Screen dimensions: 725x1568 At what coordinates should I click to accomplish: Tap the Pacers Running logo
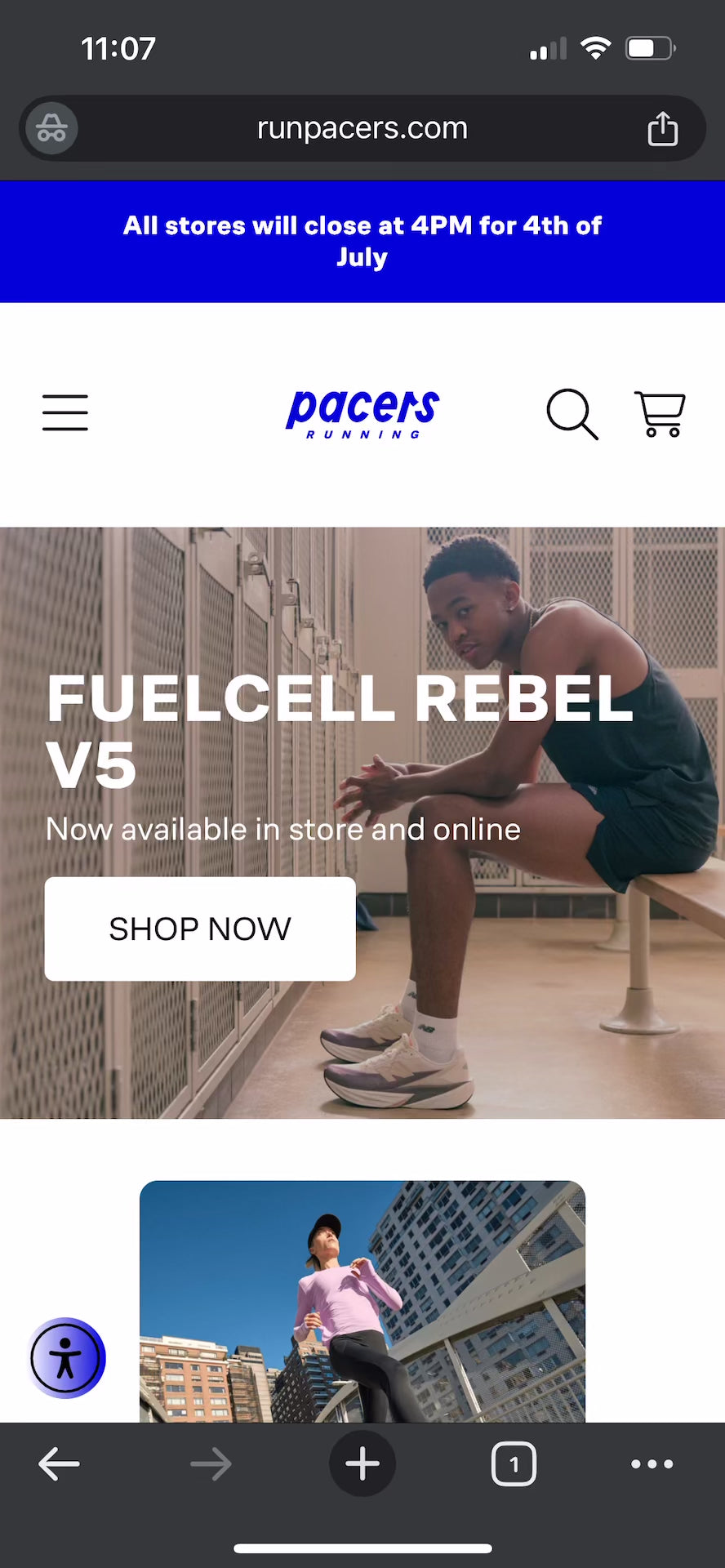click(x=362, y=414)
